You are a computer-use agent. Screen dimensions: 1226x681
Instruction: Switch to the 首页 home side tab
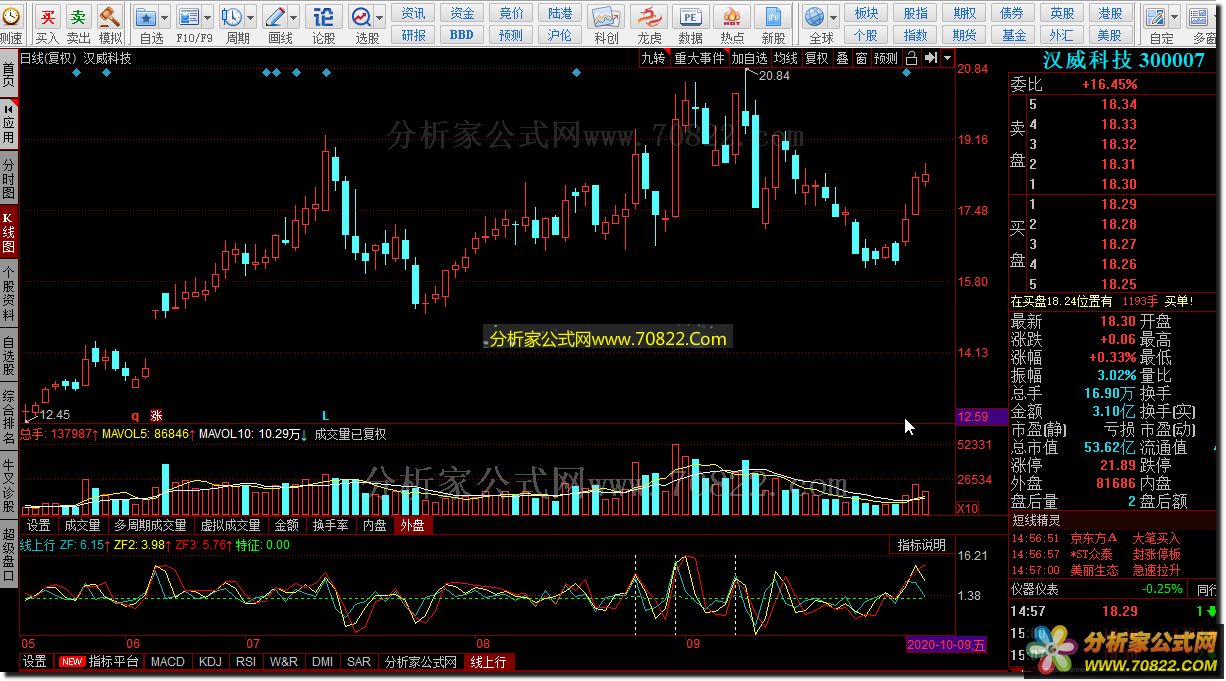pyautogui.click(x=9, y=73)
